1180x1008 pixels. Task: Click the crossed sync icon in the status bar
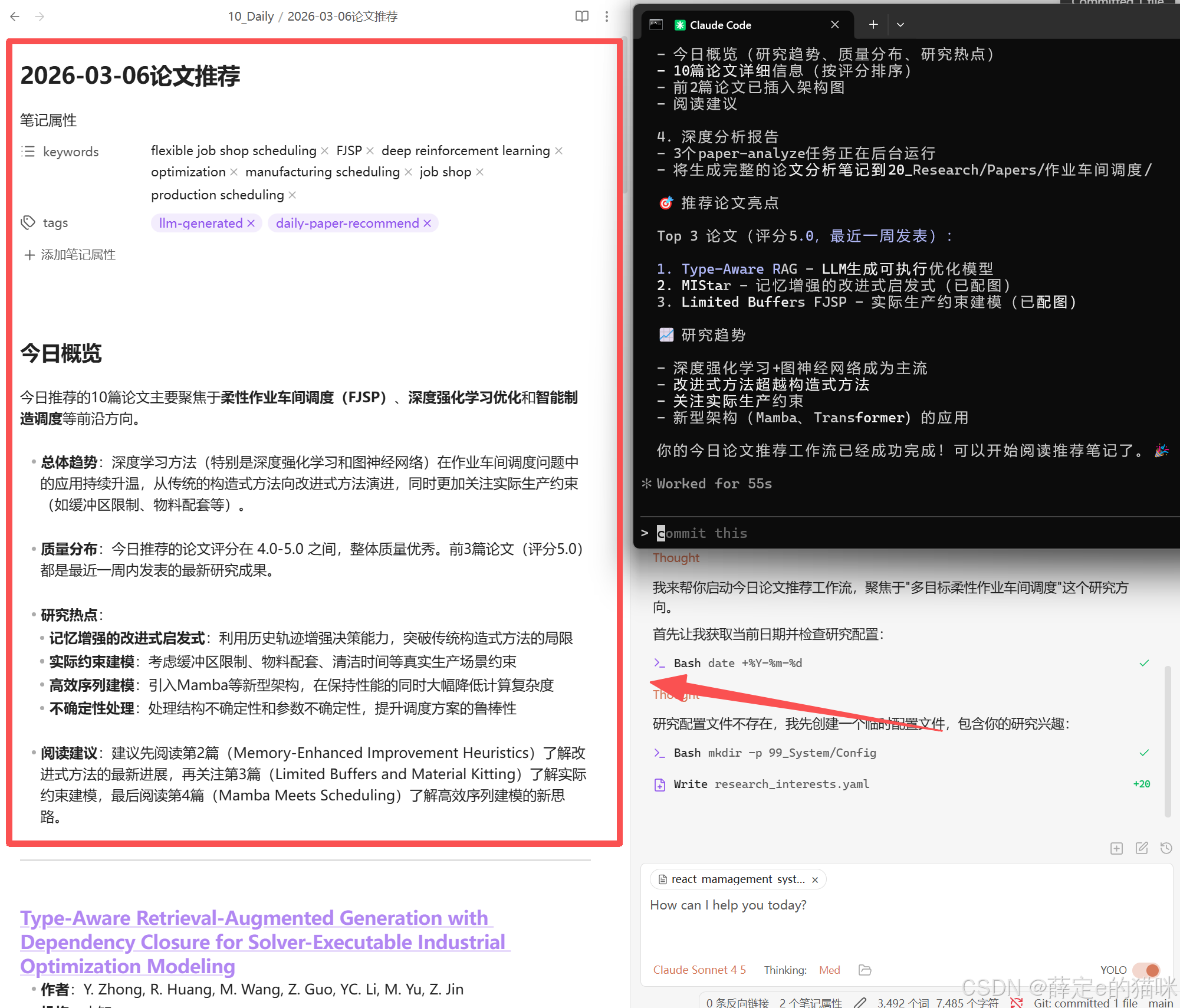tap(1016, 1002)
